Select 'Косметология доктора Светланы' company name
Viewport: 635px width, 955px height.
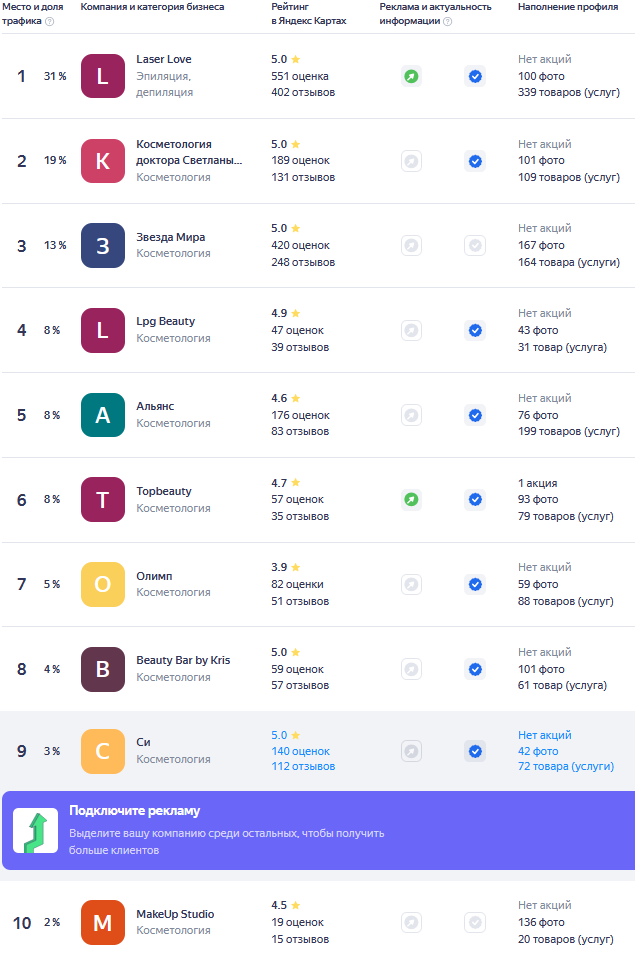tap(189, 152)
